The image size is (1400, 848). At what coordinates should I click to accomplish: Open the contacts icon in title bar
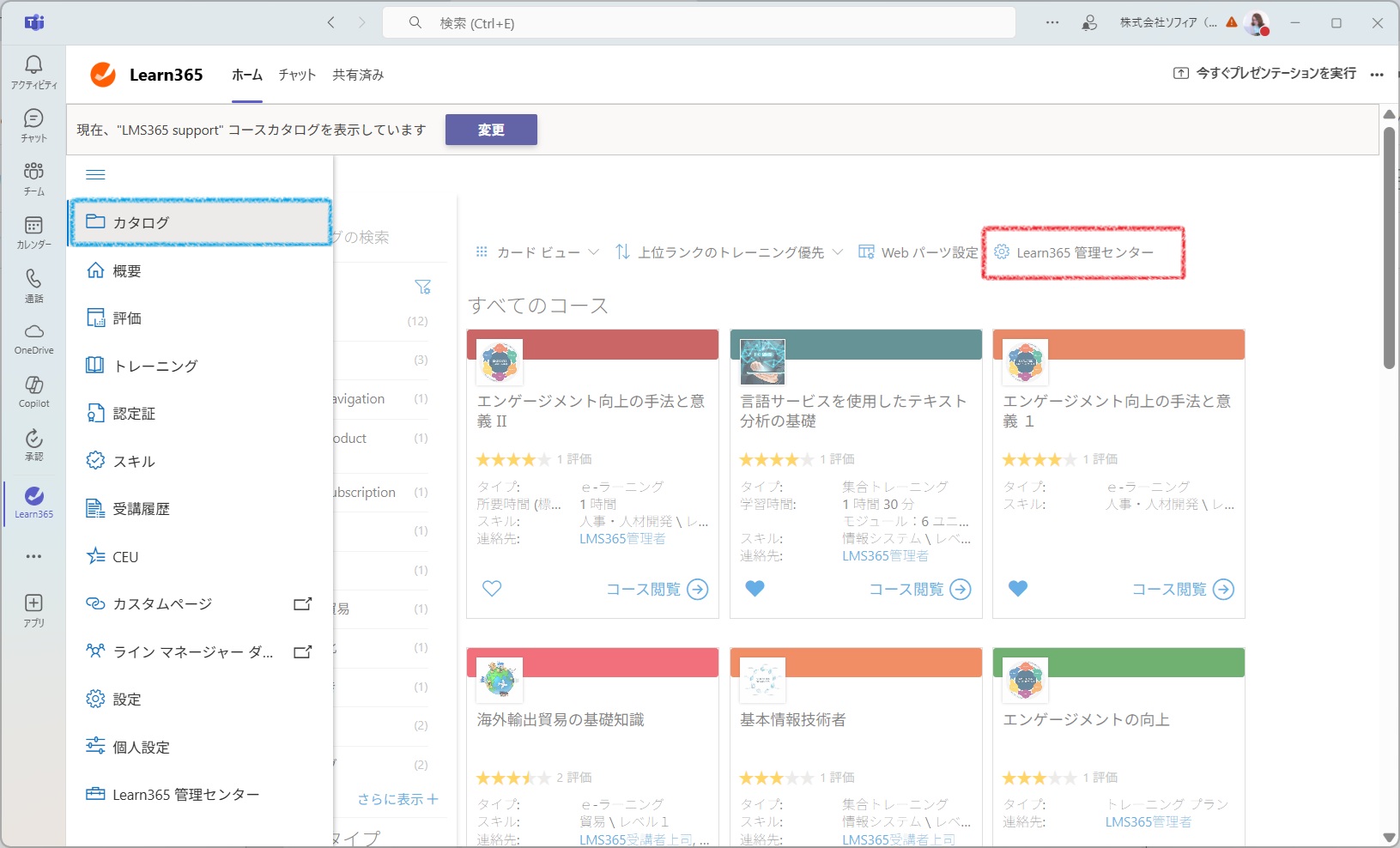pos(1089,23)
